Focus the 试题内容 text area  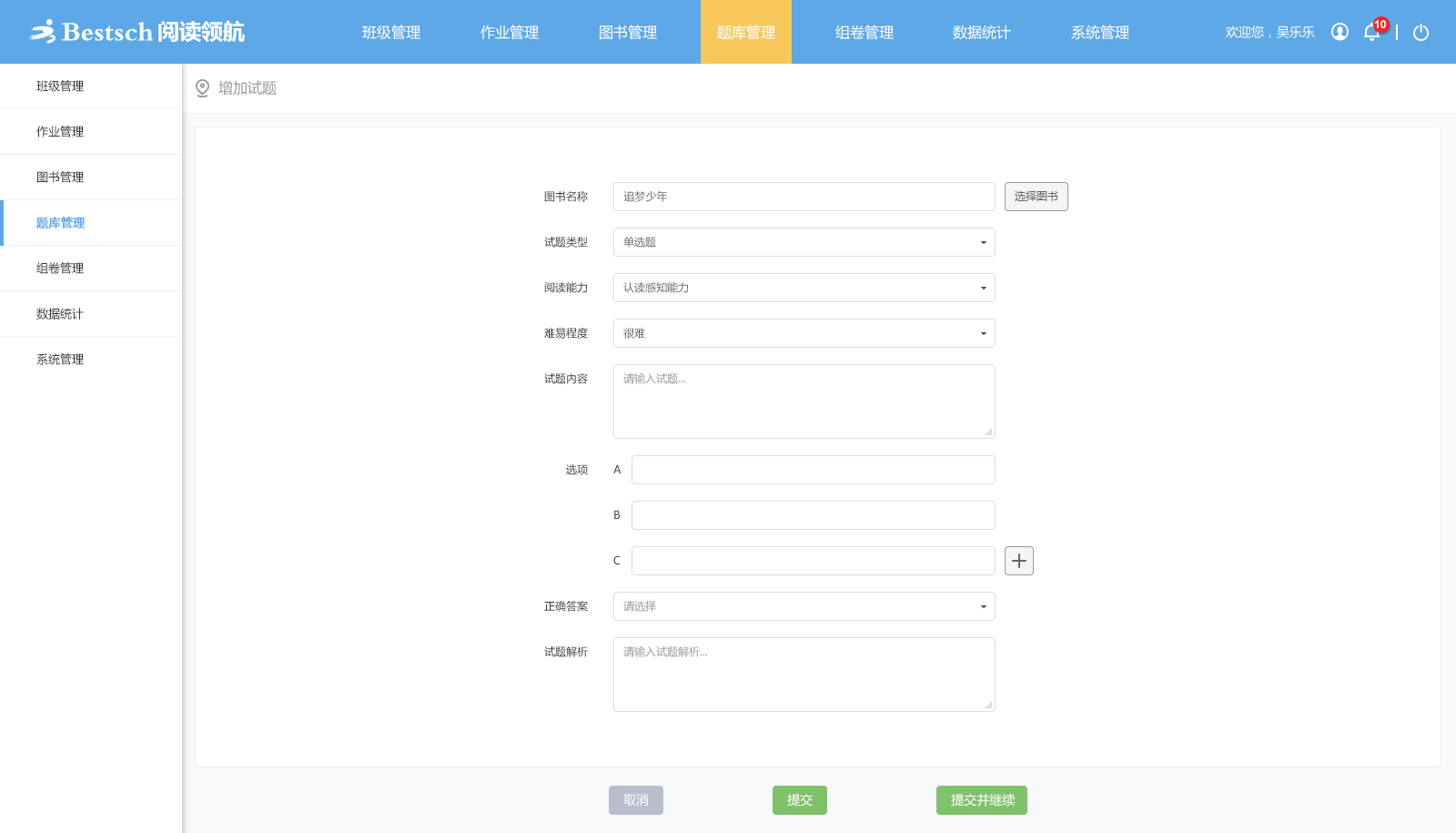pyautogui.click(x=804, y=401)
